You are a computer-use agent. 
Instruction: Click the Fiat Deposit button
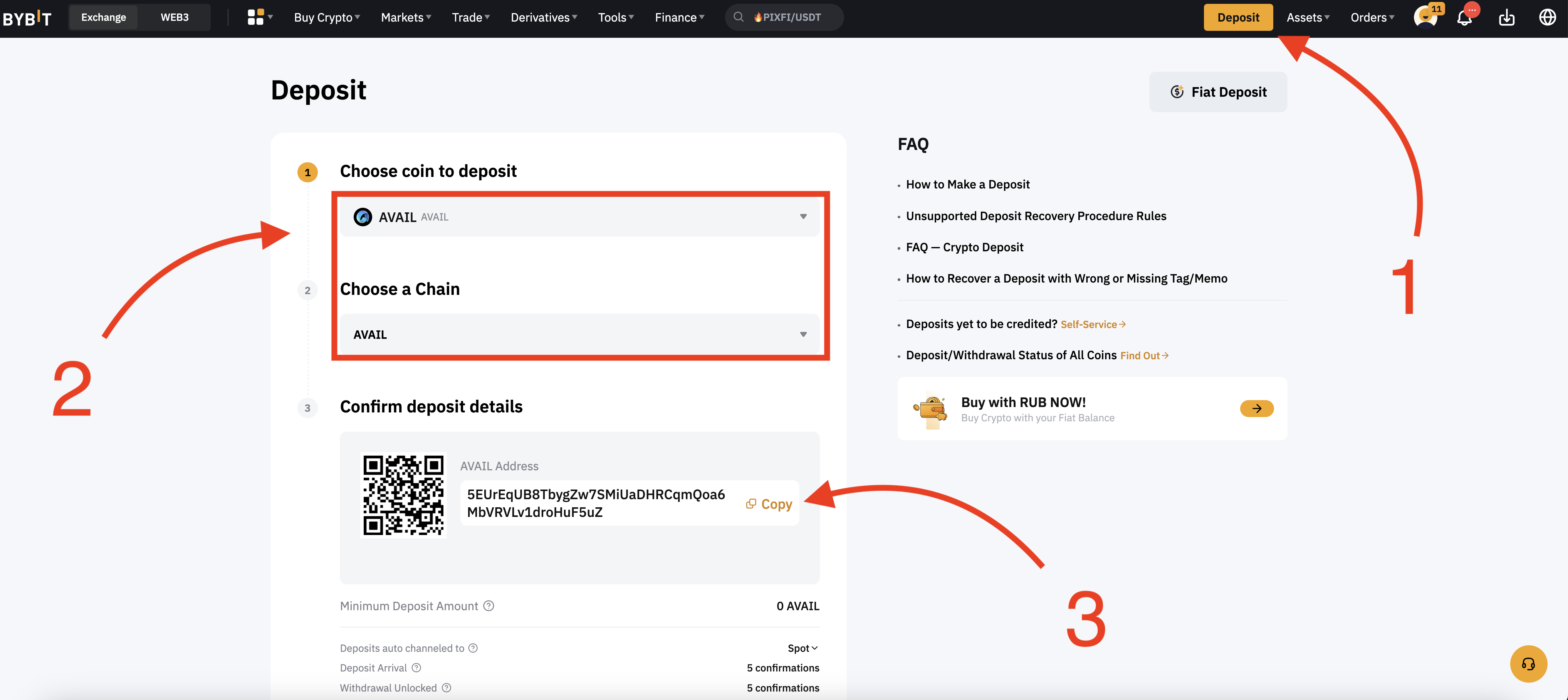click(1218, 92)
